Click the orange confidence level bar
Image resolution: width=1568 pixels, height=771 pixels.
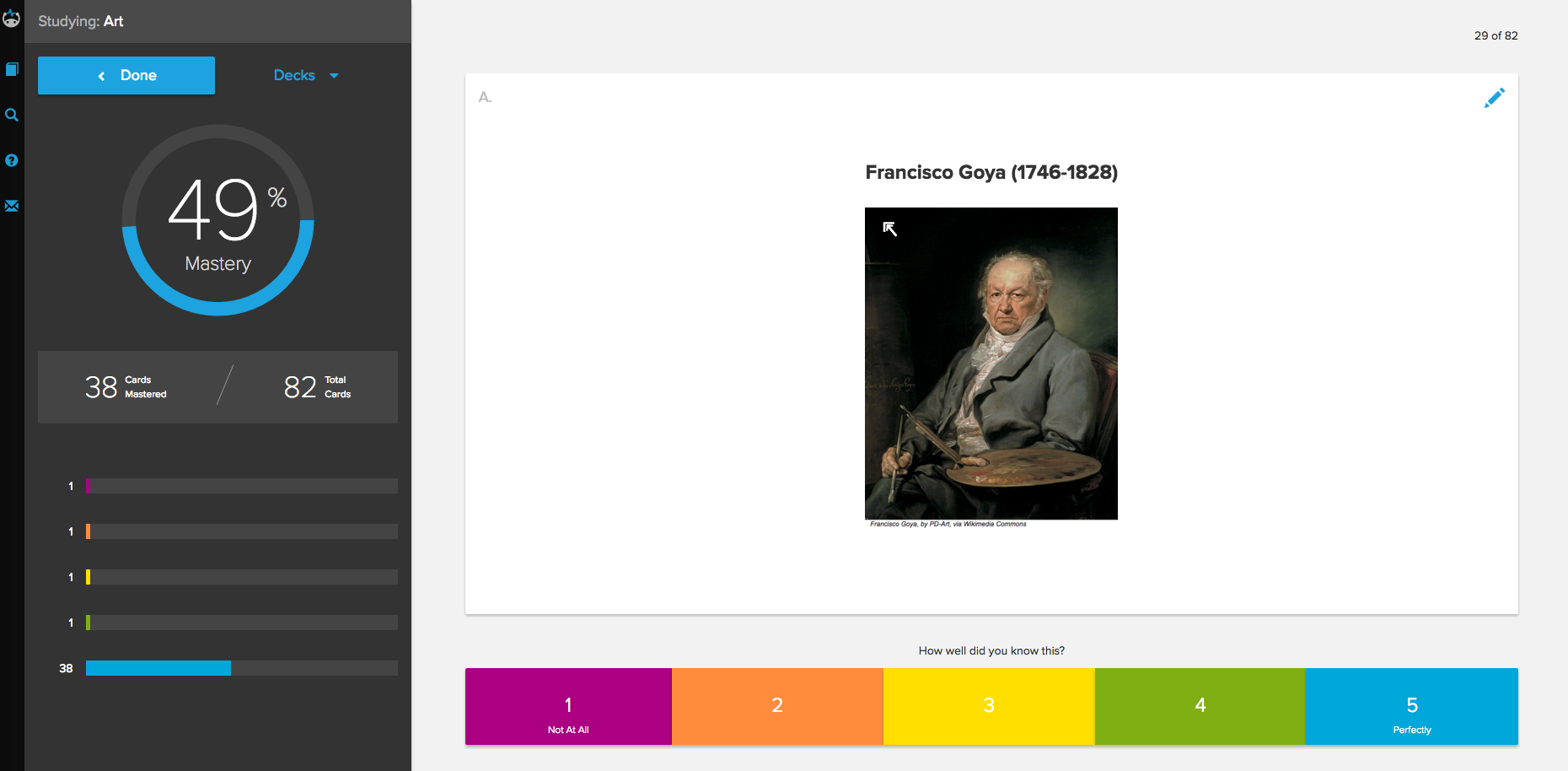coord(242,531)
